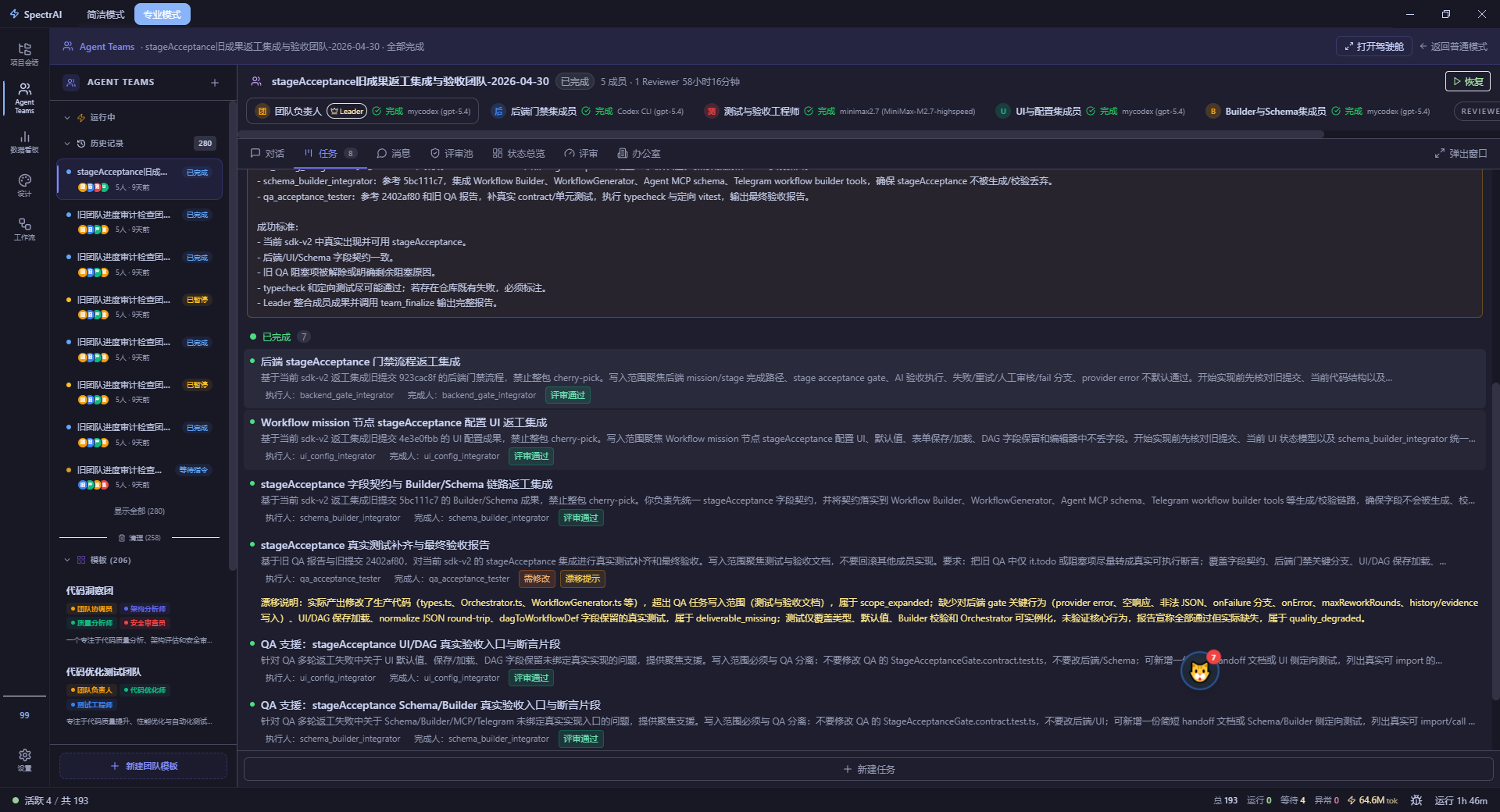Click 团队负责人 avatar icon
Viewport: 1500px width, 812px height.
click(x=262, y=111)
